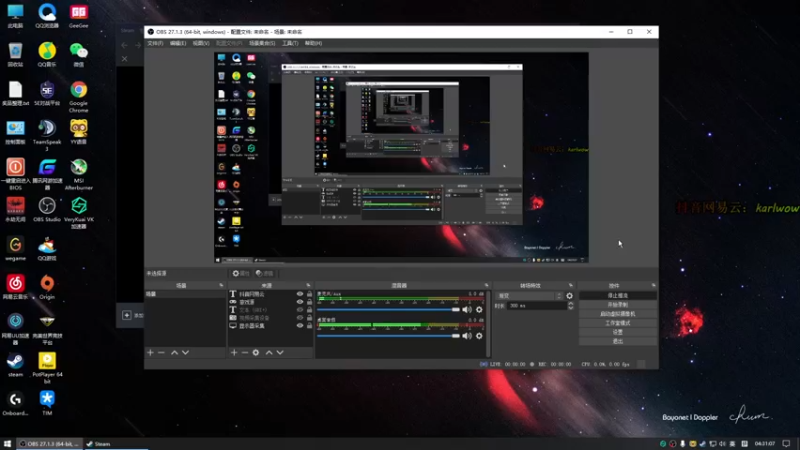Open 帮助(H) menu
800x450 pixels.
click(313, 43)
